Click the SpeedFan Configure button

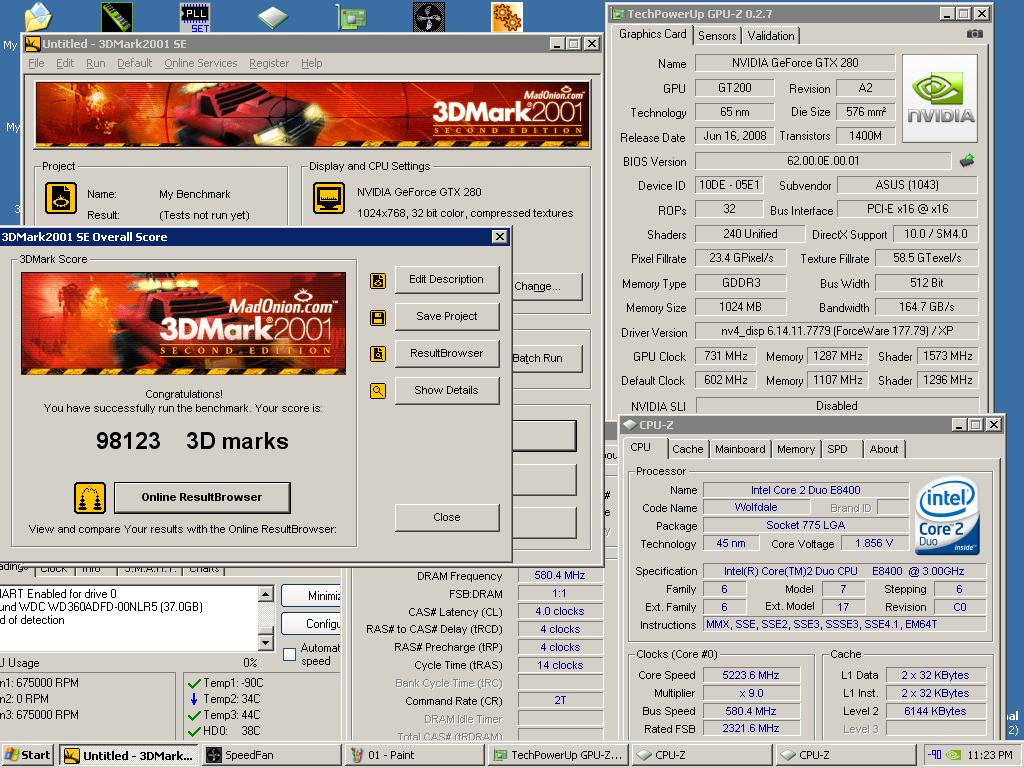[x=312, y=624]
